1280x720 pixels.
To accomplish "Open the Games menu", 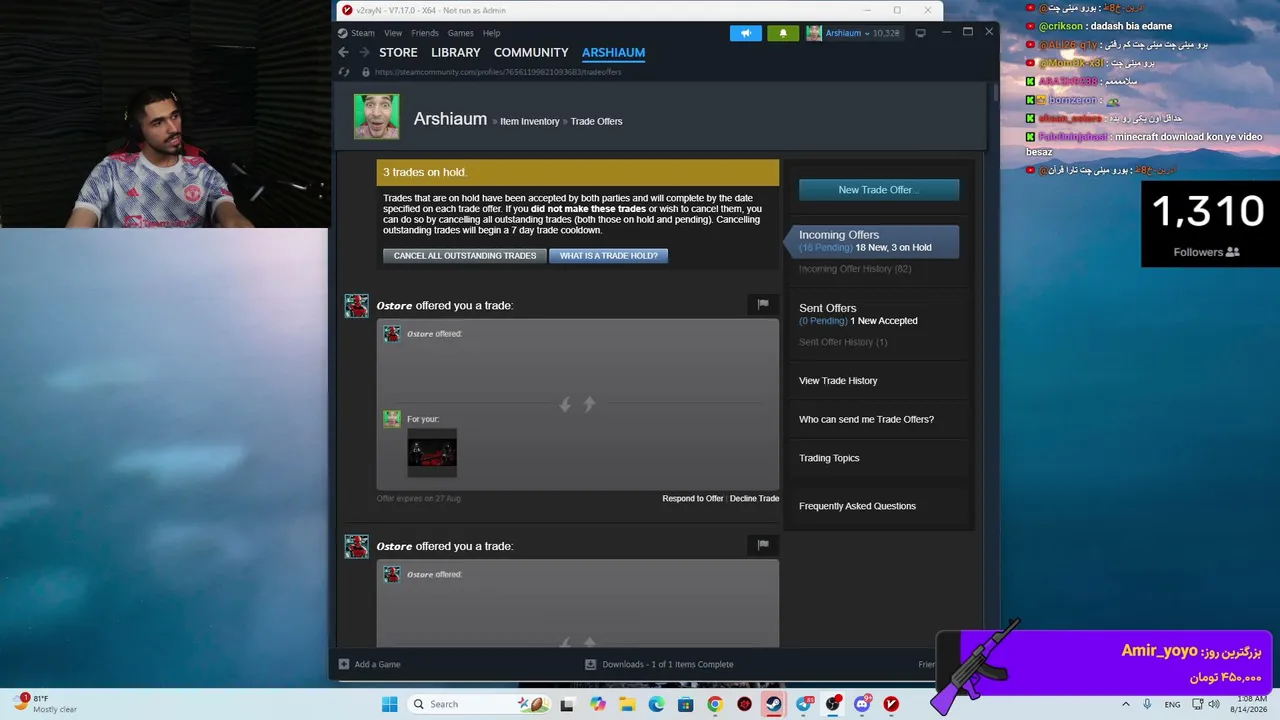I will 460,33.
